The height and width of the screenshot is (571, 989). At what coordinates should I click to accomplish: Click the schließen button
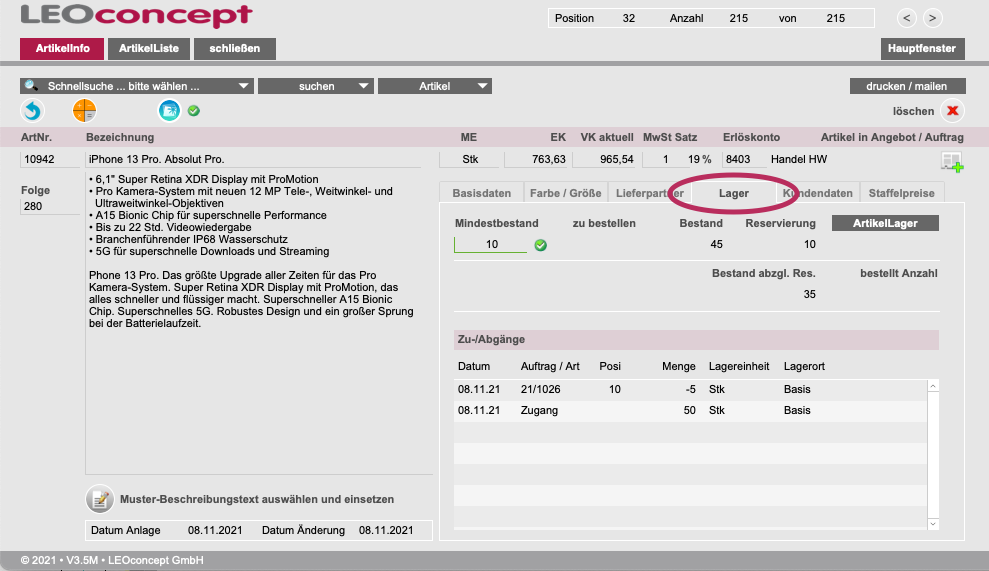click(235, 49)
